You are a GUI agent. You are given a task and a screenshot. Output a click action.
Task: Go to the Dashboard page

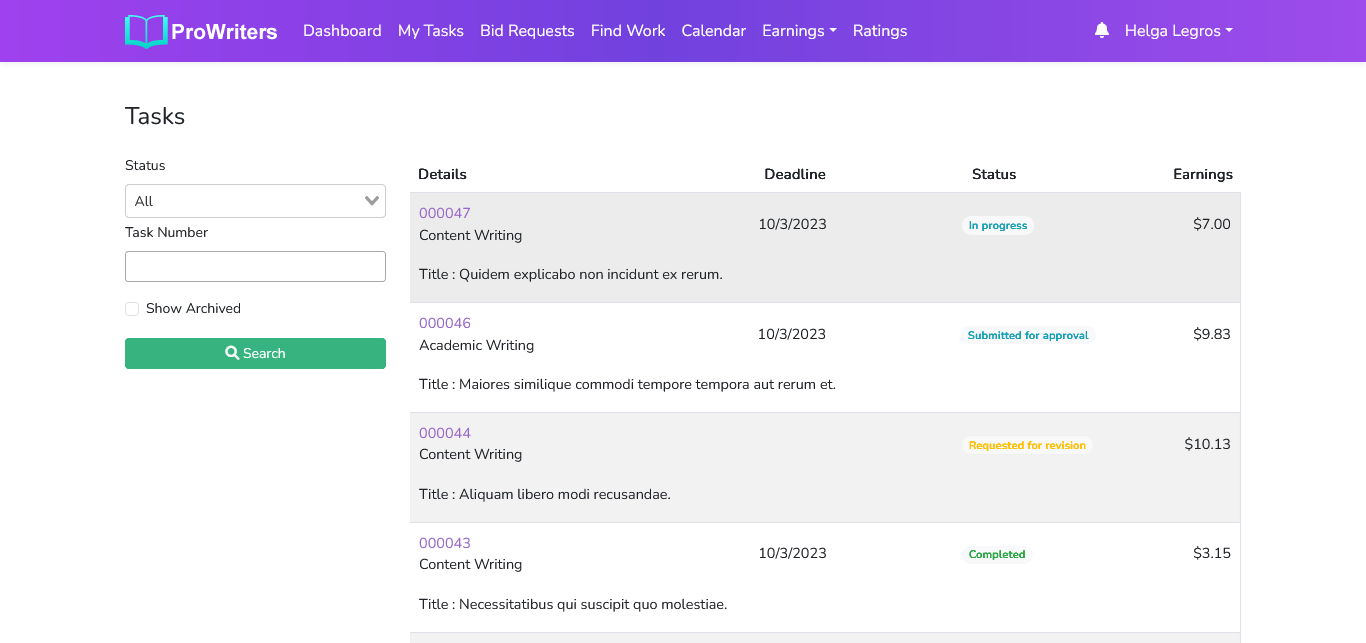point(342,31)
